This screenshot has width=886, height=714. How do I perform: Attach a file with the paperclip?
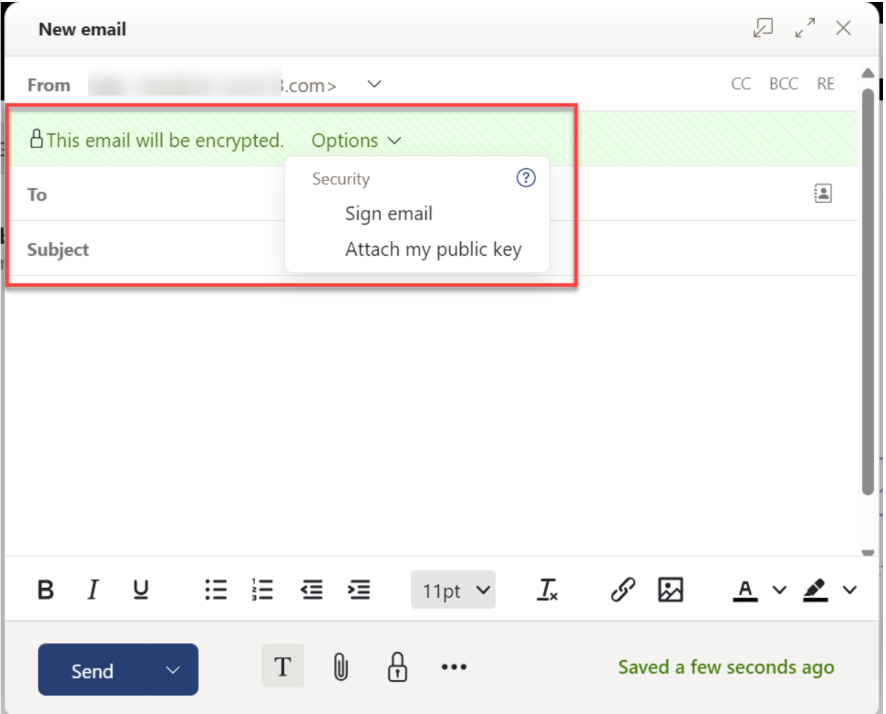(x=340, y=667)
